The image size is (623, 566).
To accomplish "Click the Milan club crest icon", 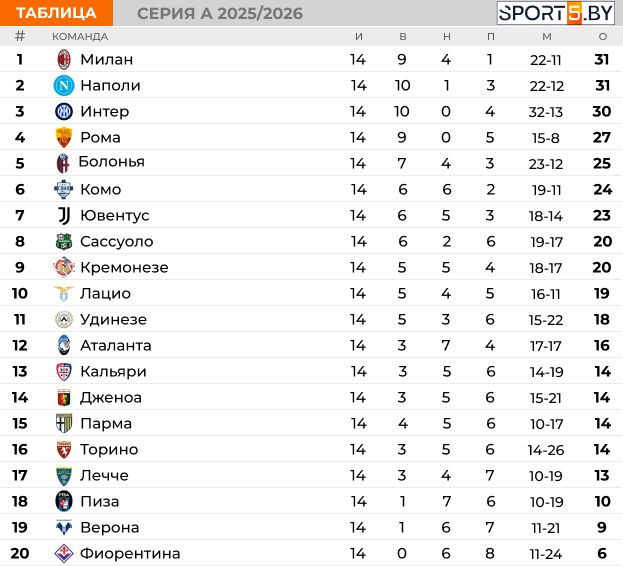I will pos(64,59).
